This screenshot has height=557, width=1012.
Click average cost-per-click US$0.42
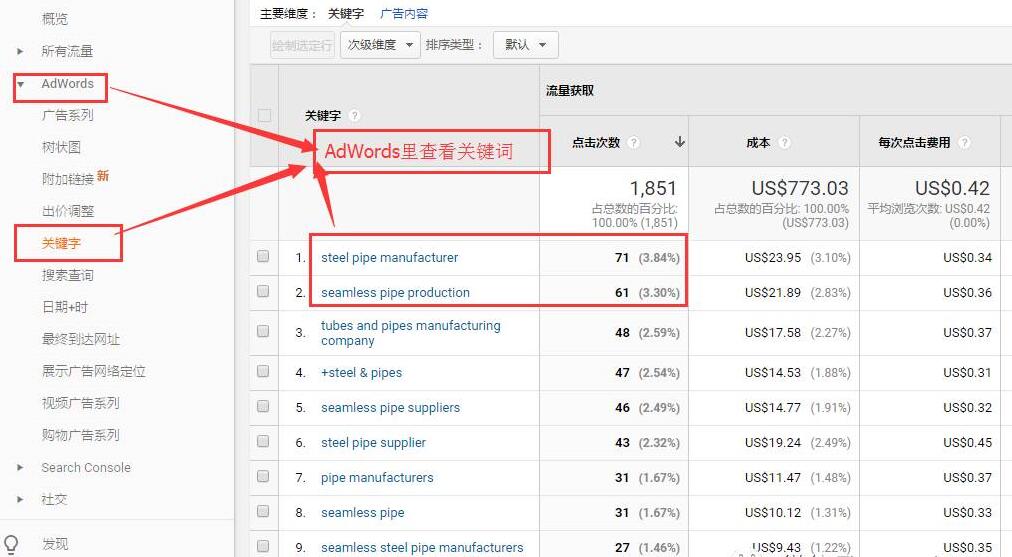[x=952, y=188]
